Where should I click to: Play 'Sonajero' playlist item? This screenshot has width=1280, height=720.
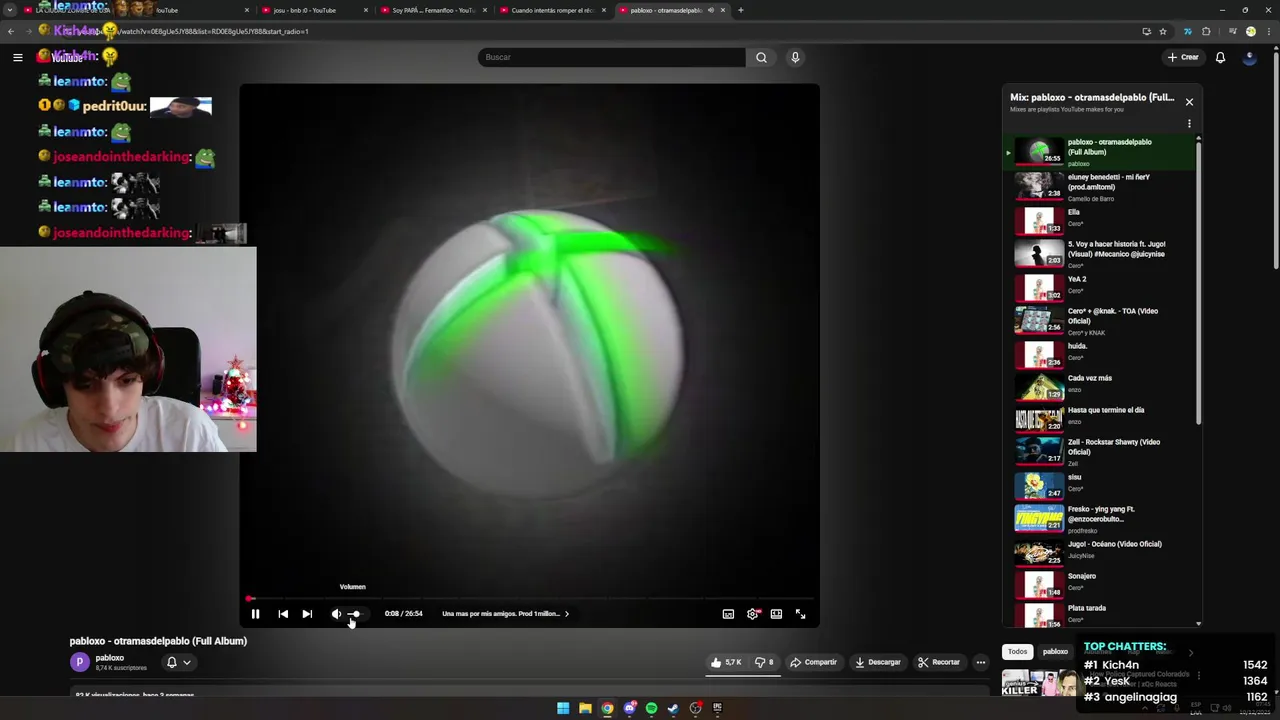pyautogui.click(x=1100, y=584)
